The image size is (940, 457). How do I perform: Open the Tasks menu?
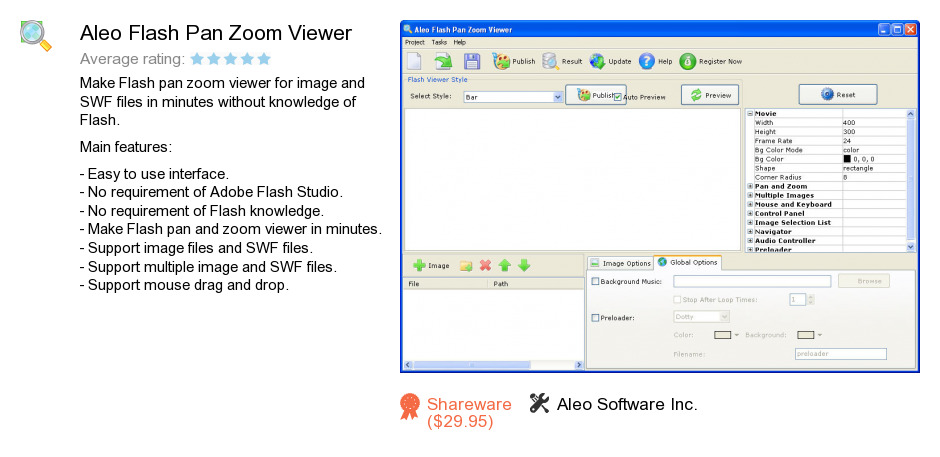439,43
